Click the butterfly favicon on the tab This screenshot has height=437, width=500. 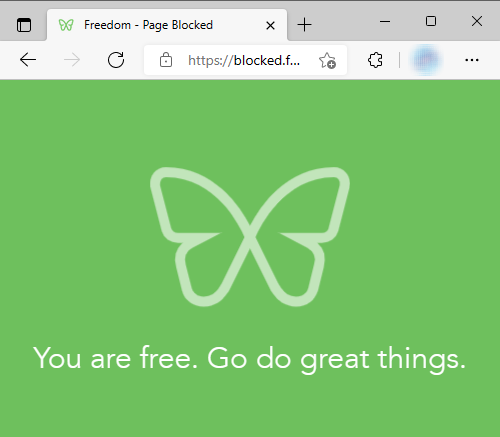click(66, 25)
